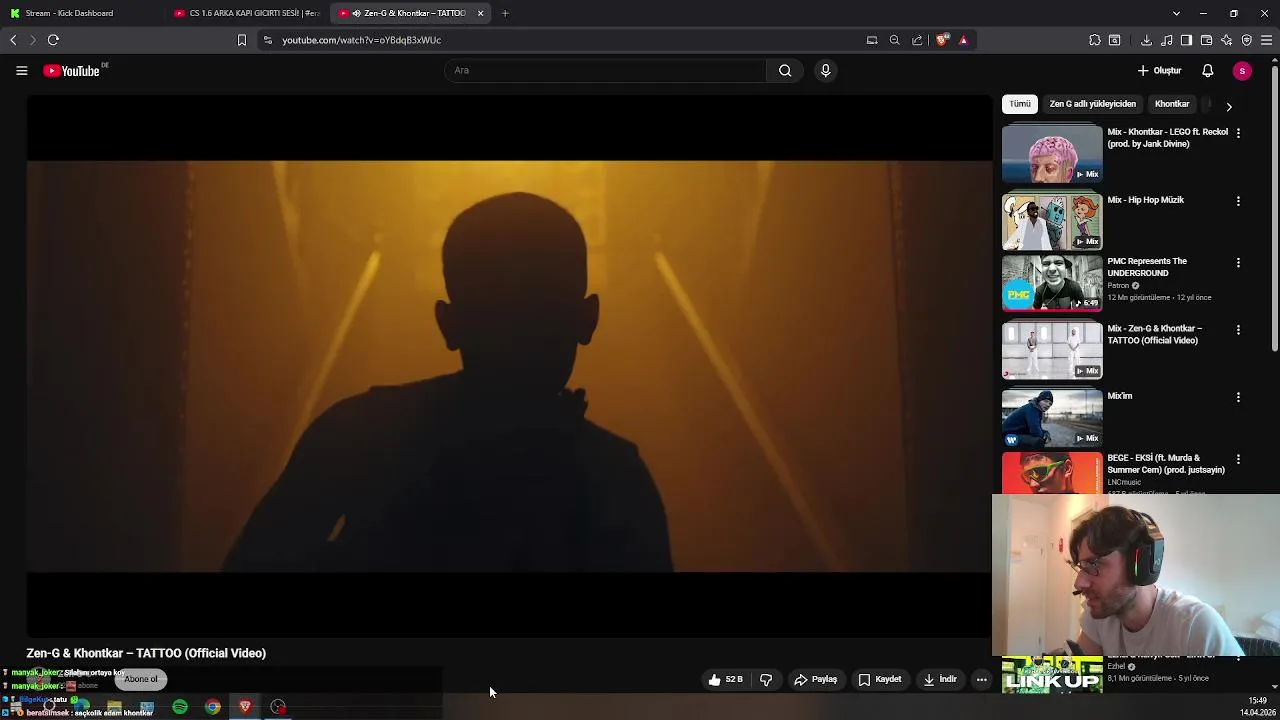
Task: Open options menu for PMC Represents video
Action: pyautogui.click(x=1238, y=263)
